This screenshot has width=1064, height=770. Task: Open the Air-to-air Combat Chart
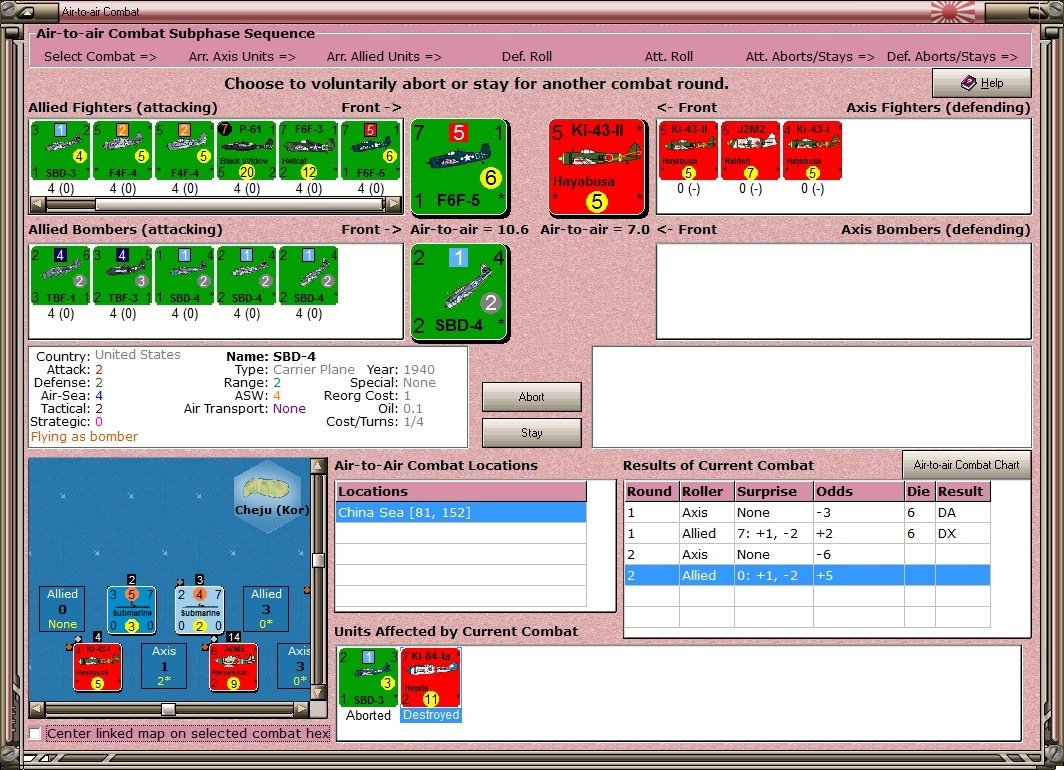coord(966,465)
